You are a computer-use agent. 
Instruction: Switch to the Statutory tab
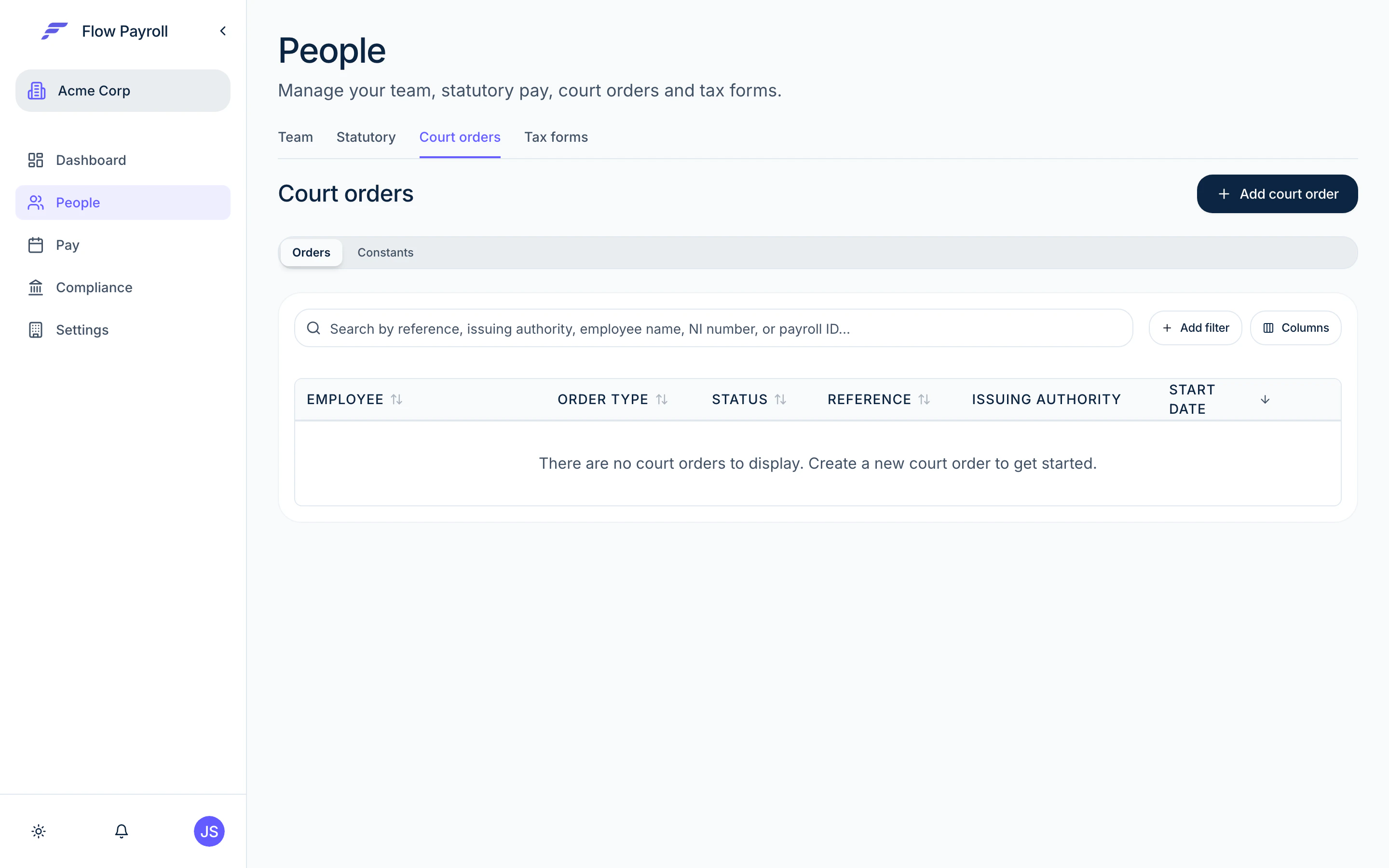coord(366,137)
